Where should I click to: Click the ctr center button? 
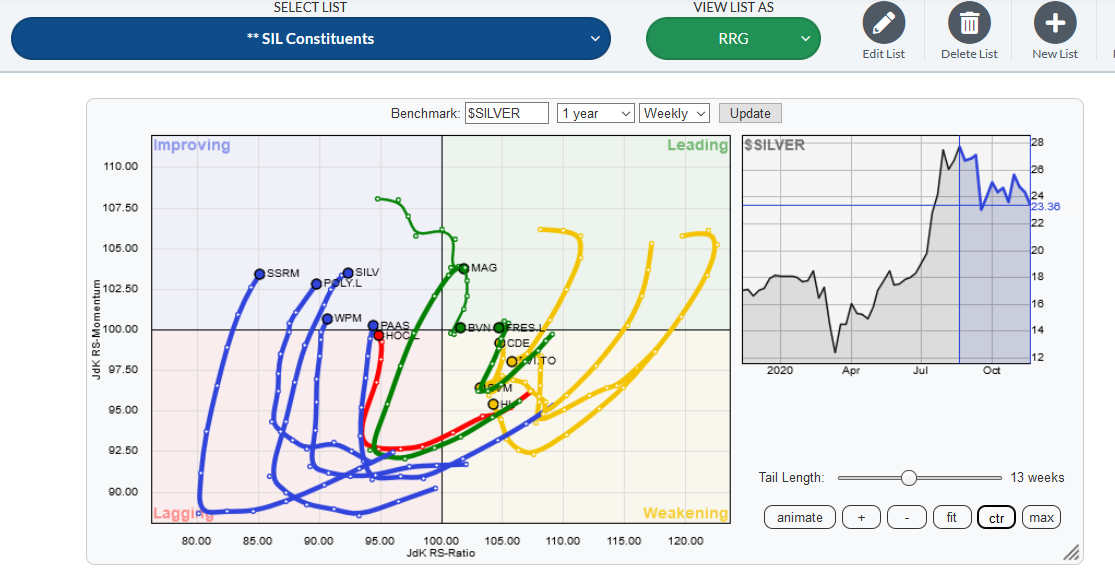point(996,517)
